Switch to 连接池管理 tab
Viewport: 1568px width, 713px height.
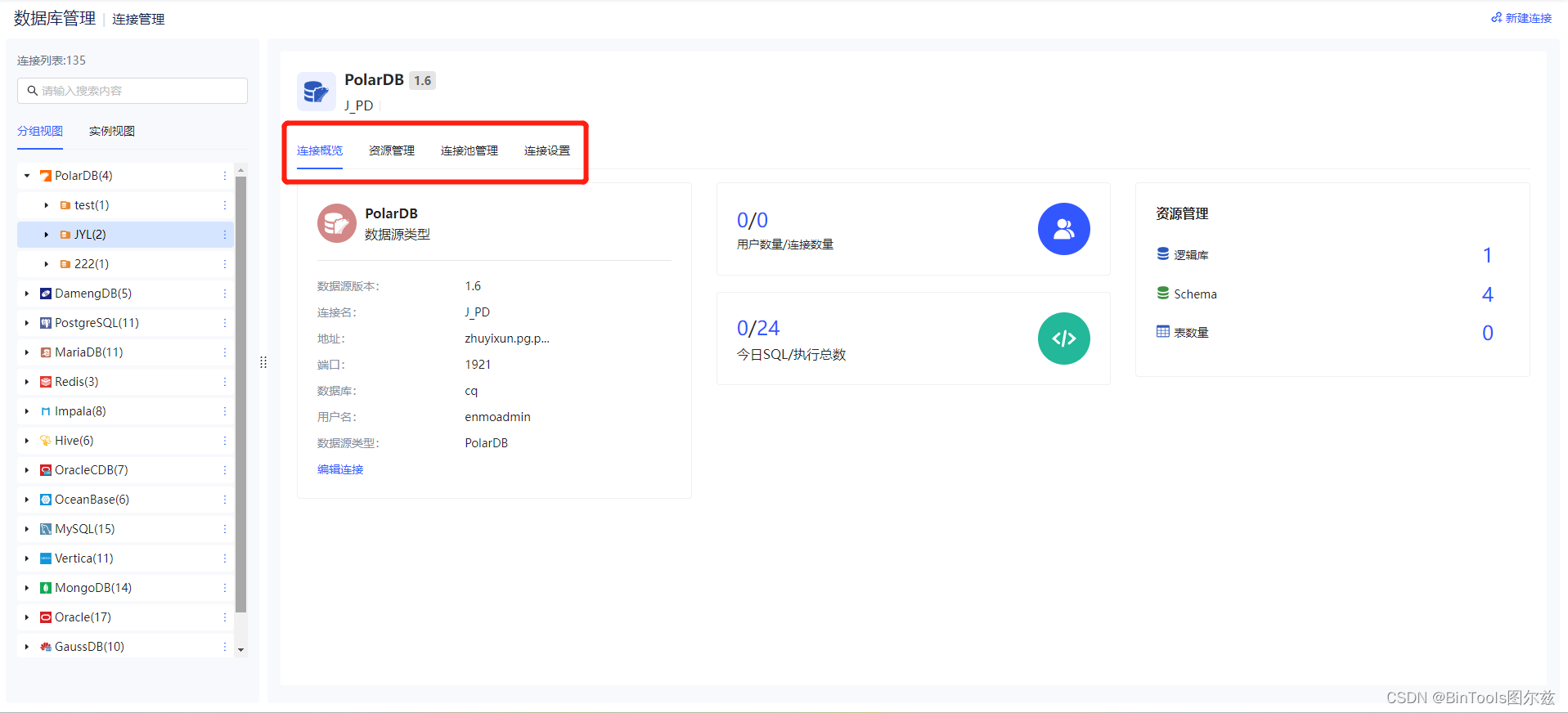(x=470, y=150)
